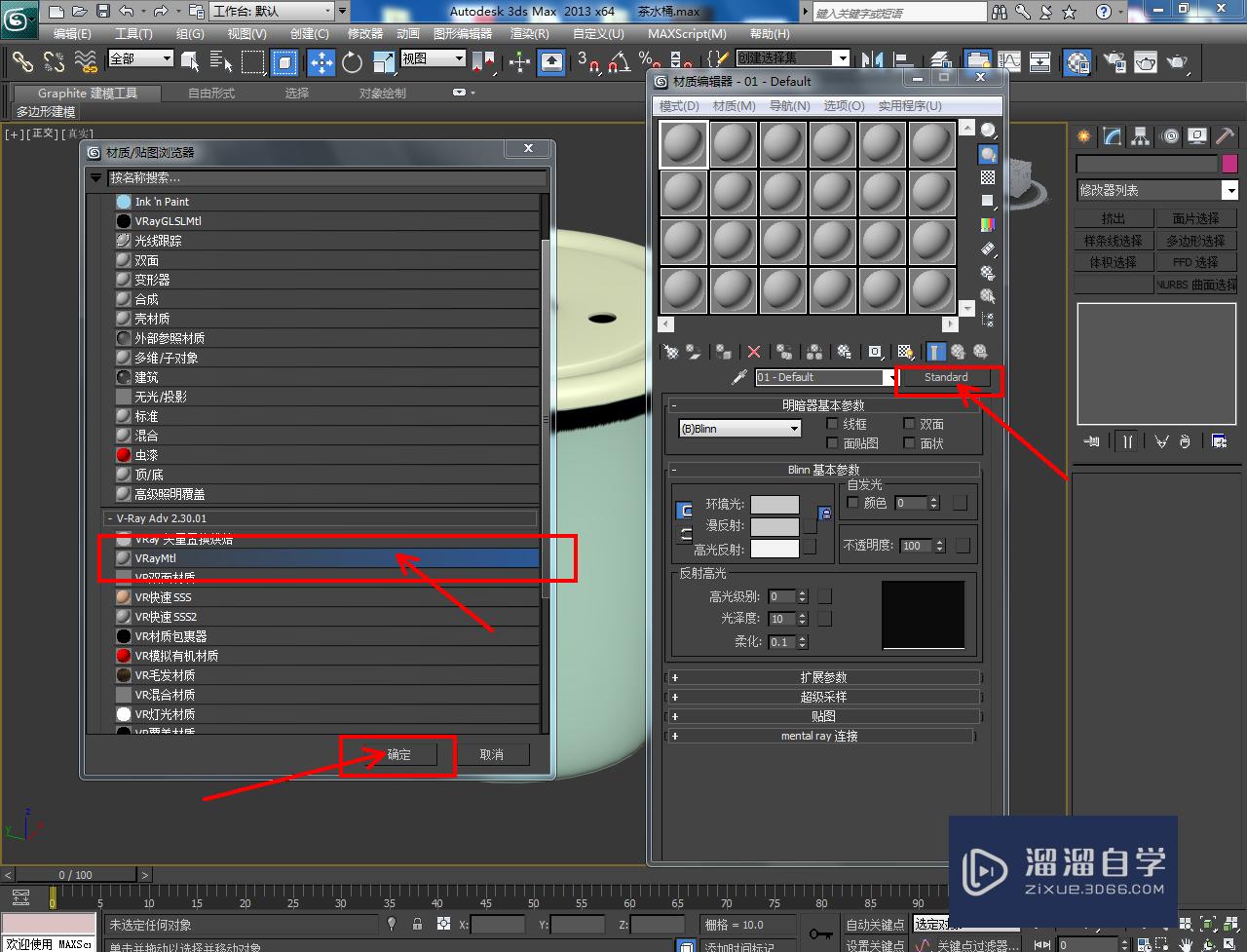Click Show Shaded Material in Viewport icon
This screenshot has width=1247, height=952.
click(905, 352)
